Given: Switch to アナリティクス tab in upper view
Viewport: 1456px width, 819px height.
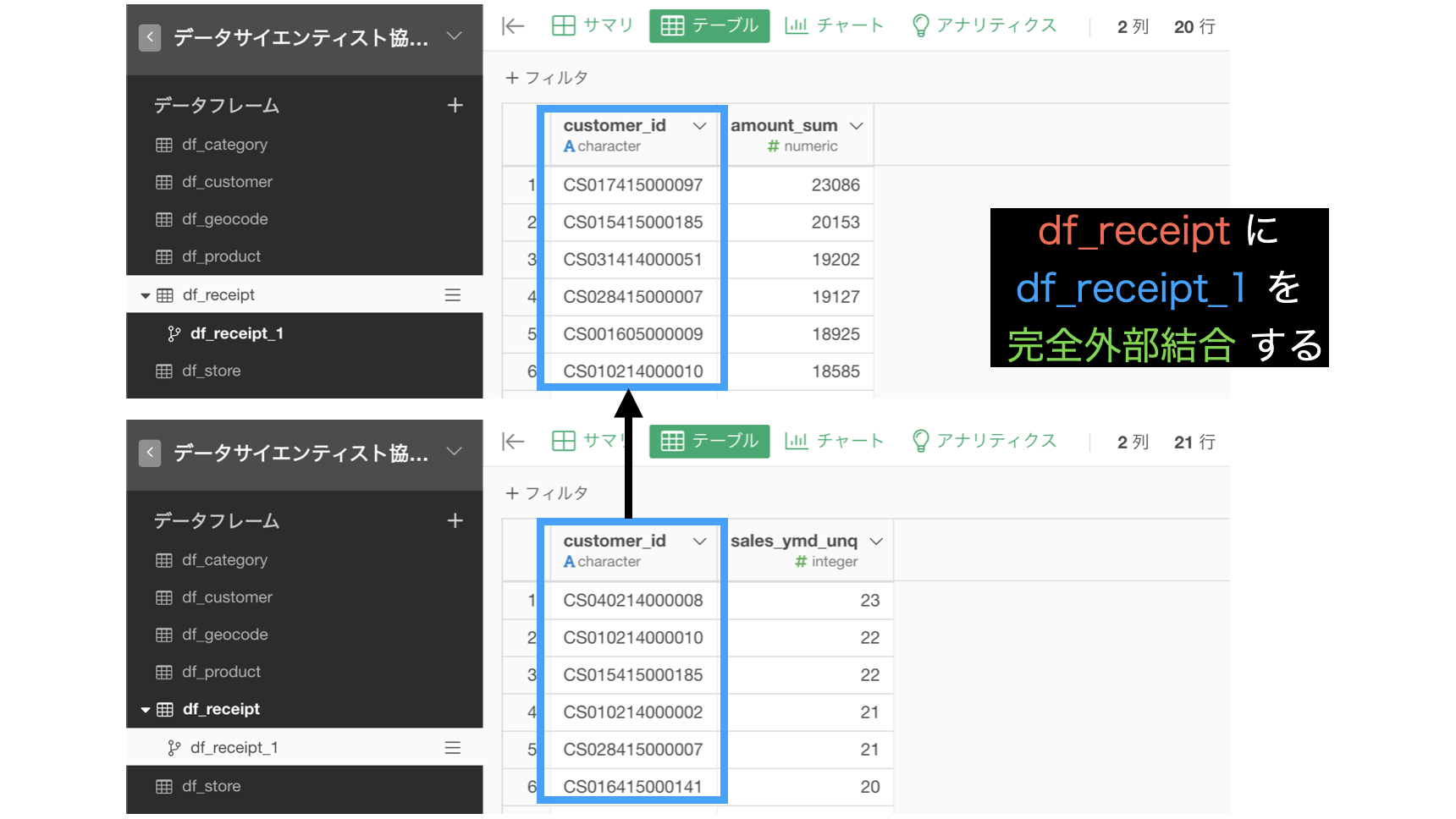Looking at the screenshot, I should pyautogui.click(x=984, y=25).
